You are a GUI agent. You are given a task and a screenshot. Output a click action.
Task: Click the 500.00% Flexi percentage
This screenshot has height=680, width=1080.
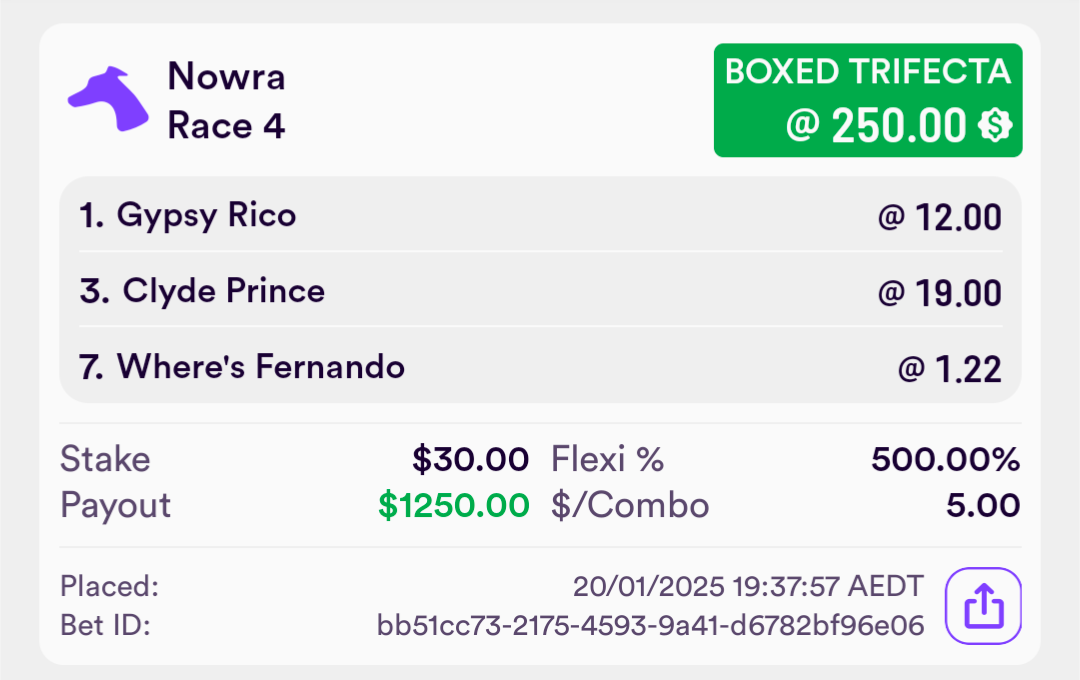pyautogui.click(x=945, y=459)
